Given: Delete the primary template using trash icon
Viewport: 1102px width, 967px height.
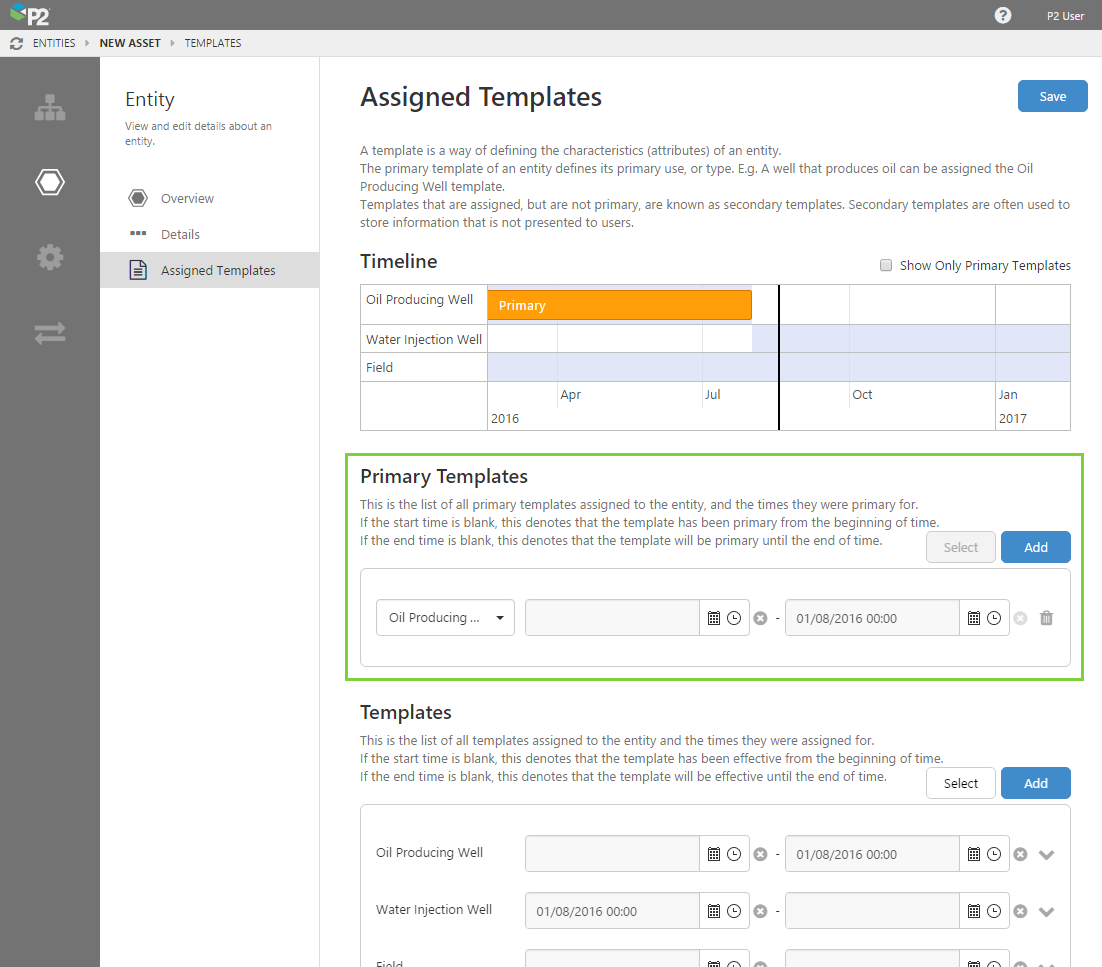Looking at the screenshot, I should [1046, 618].
